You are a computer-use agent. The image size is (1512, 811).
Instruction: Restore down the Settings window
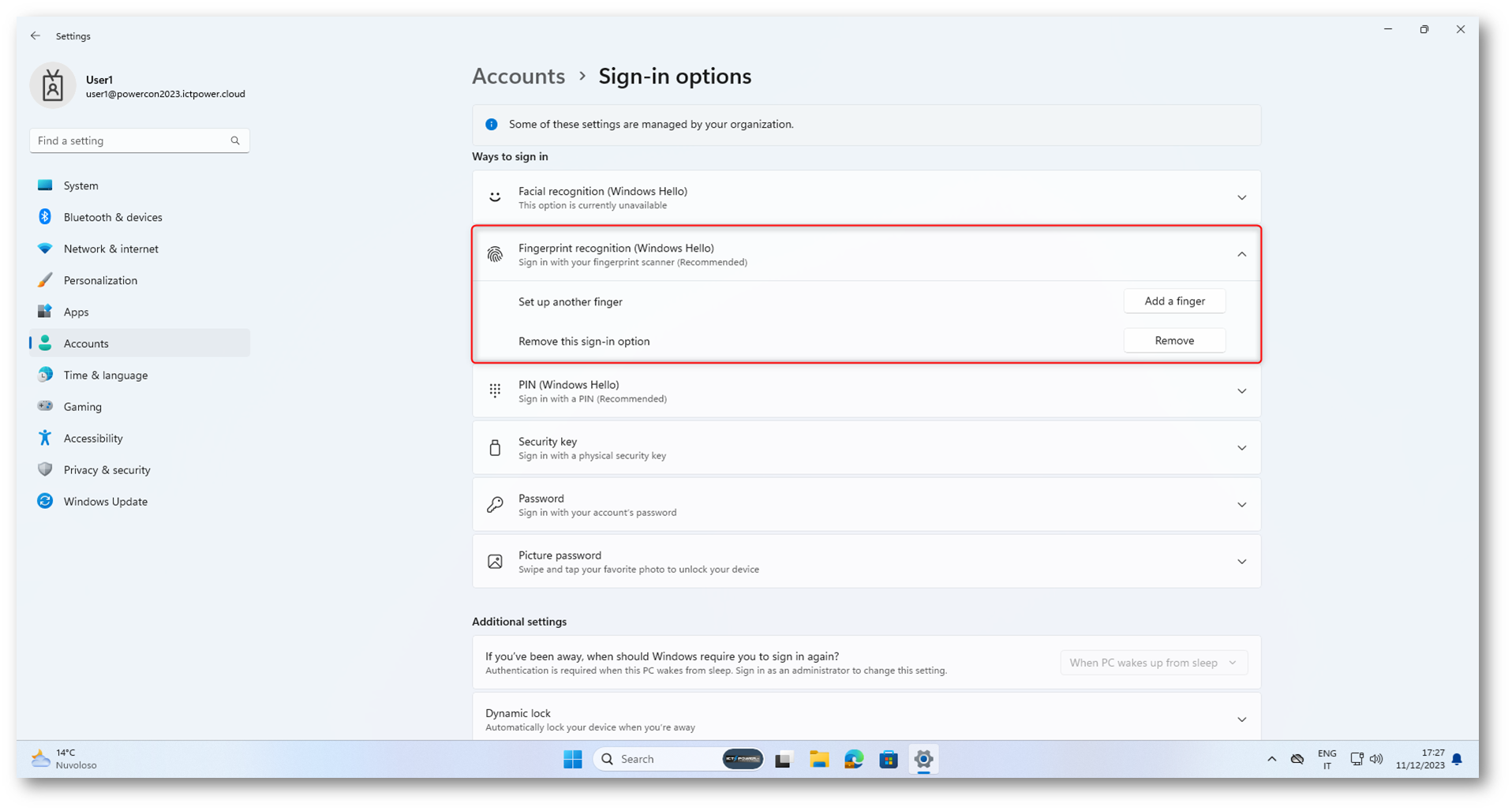pos(1424,29)
